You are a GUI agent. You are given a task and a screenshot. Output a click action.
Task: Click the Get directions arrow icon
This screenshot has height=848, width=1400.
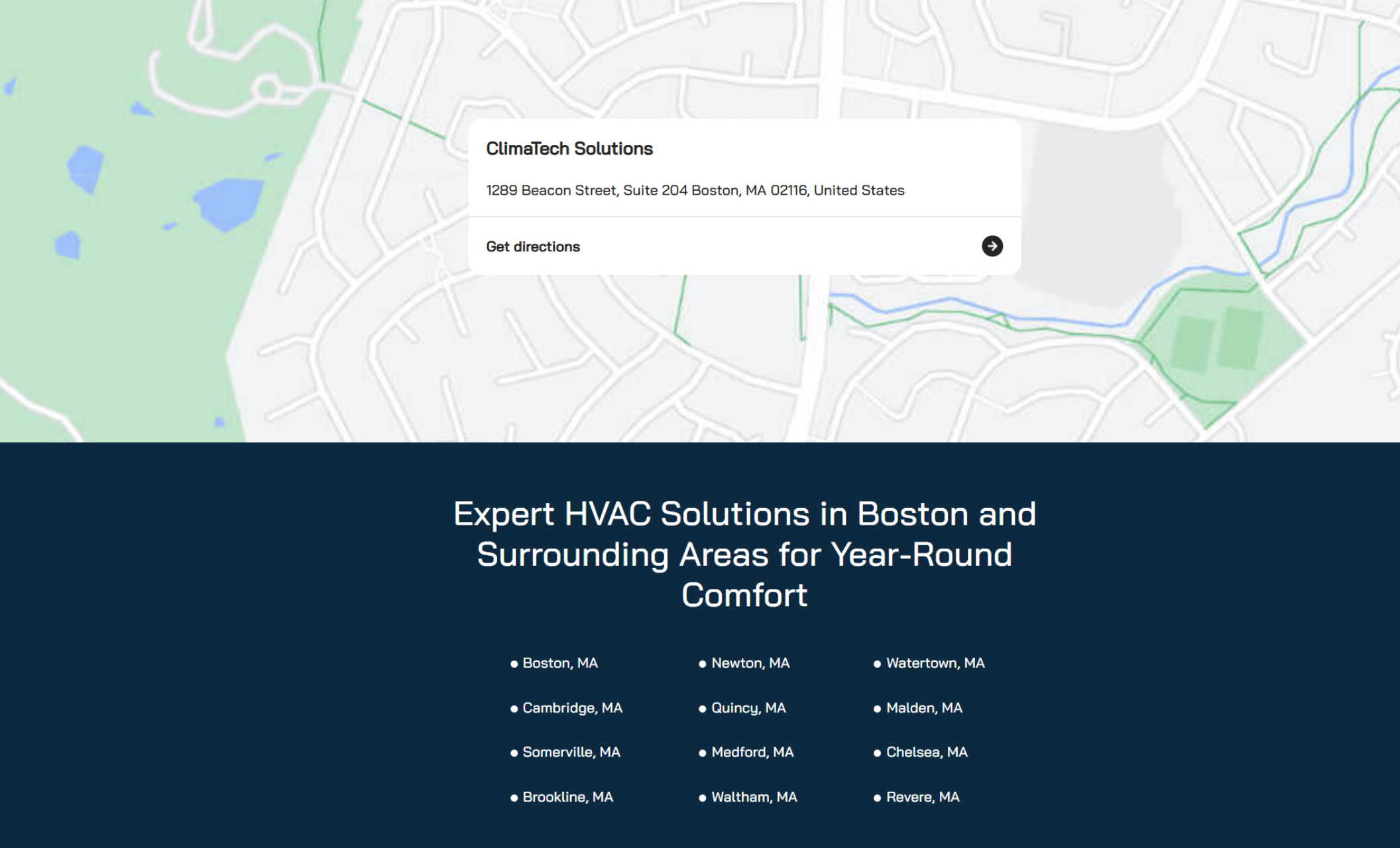(x=992, y=246)
